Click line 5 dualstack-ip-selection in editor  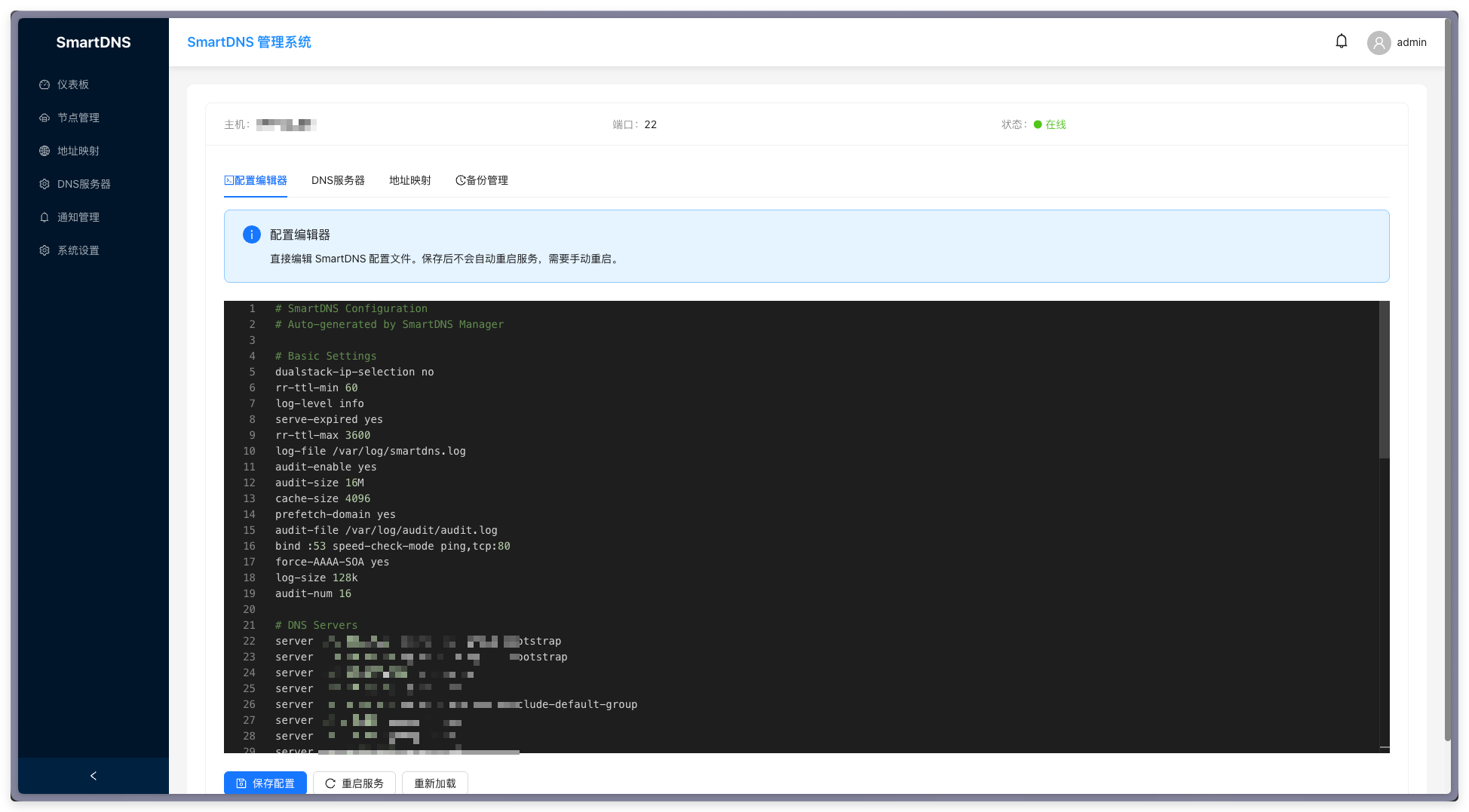[x=354, y=372]
